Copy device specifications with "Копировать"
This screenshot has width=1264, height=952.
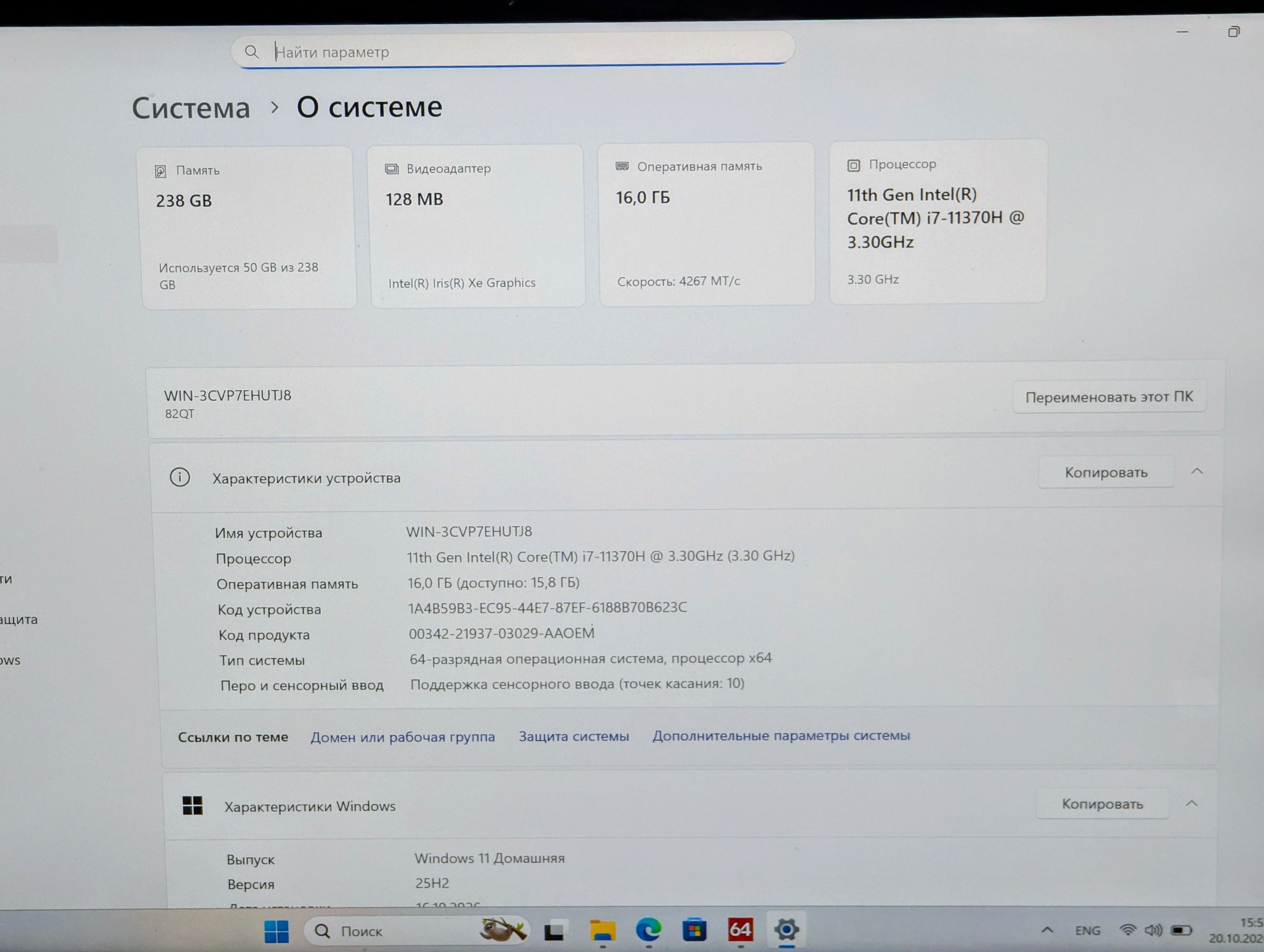click(1106, 473)
